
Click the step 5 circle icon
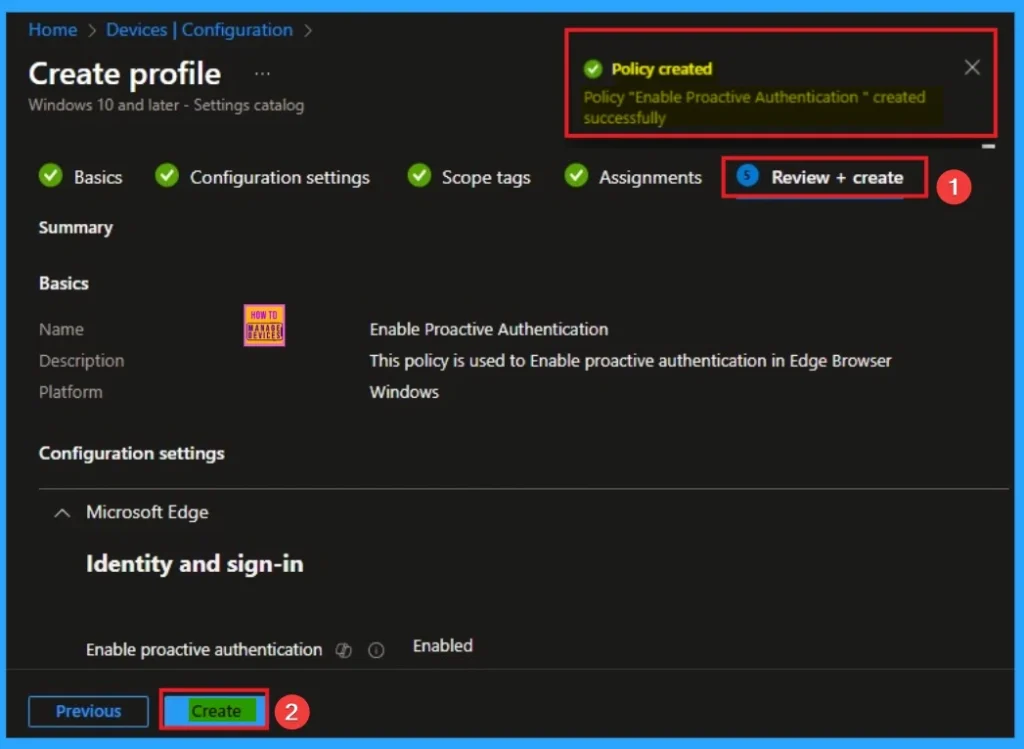click(x=747, y=176)
